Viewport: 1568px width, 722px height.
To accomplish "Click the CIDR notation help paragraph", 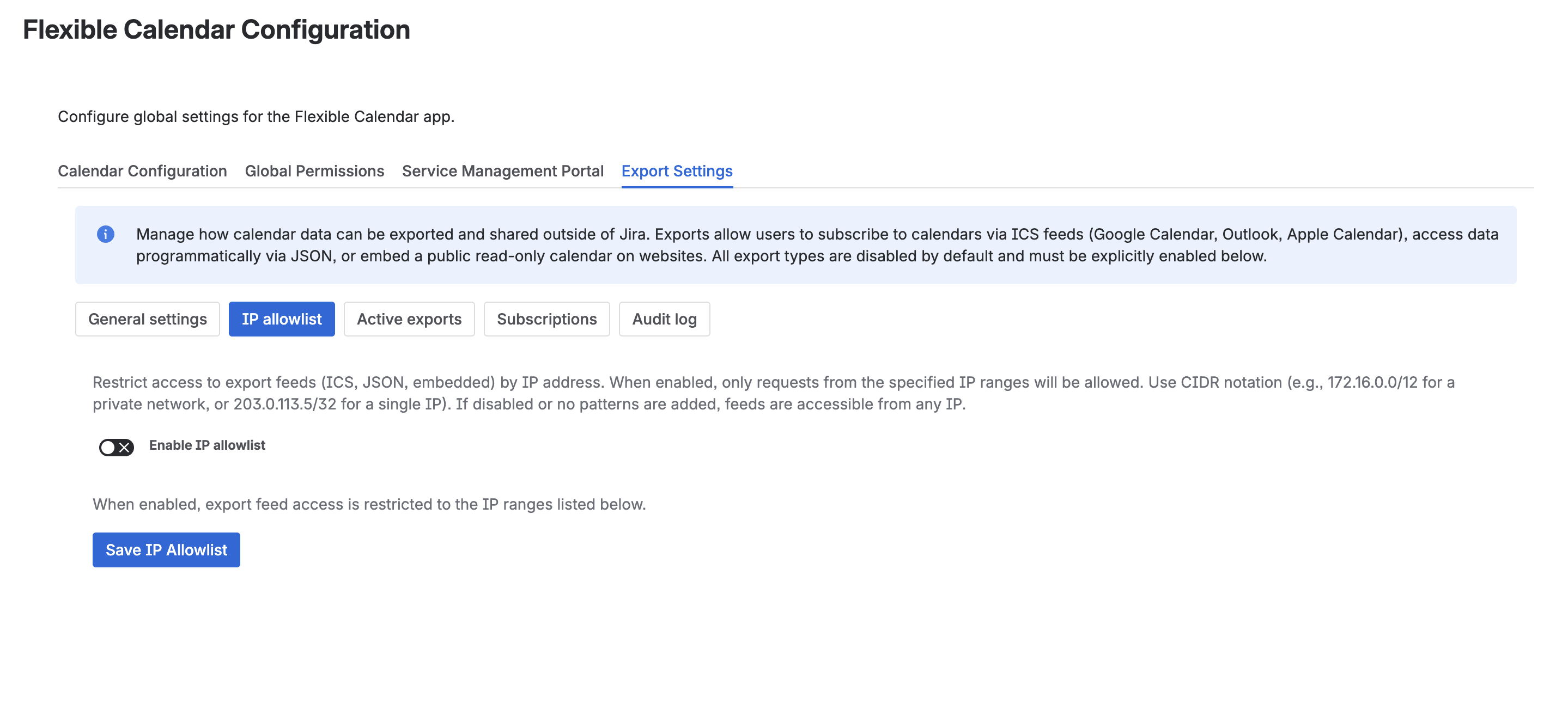I will point(773,393).
